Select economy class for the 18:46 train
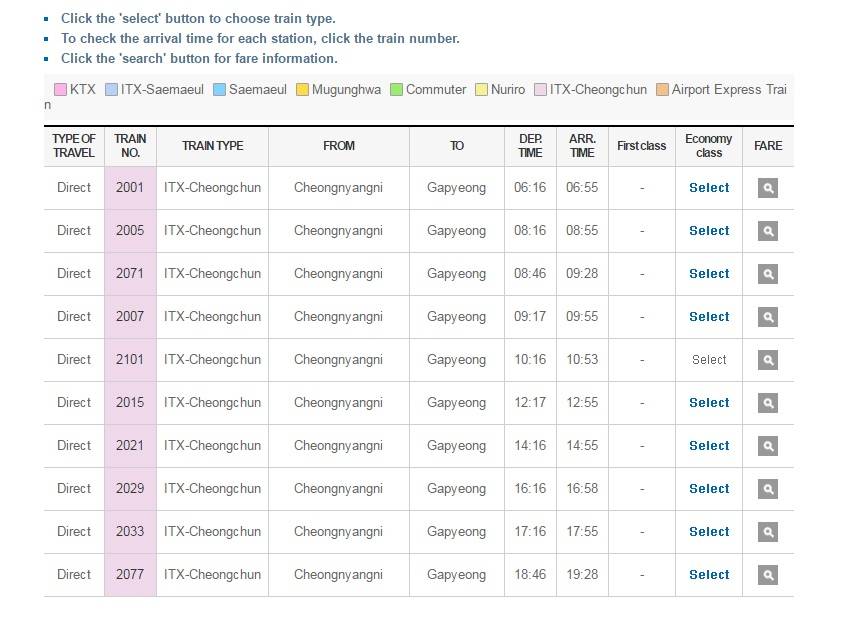The width and height of the screenshot is (843, 617). click(709, 575)
